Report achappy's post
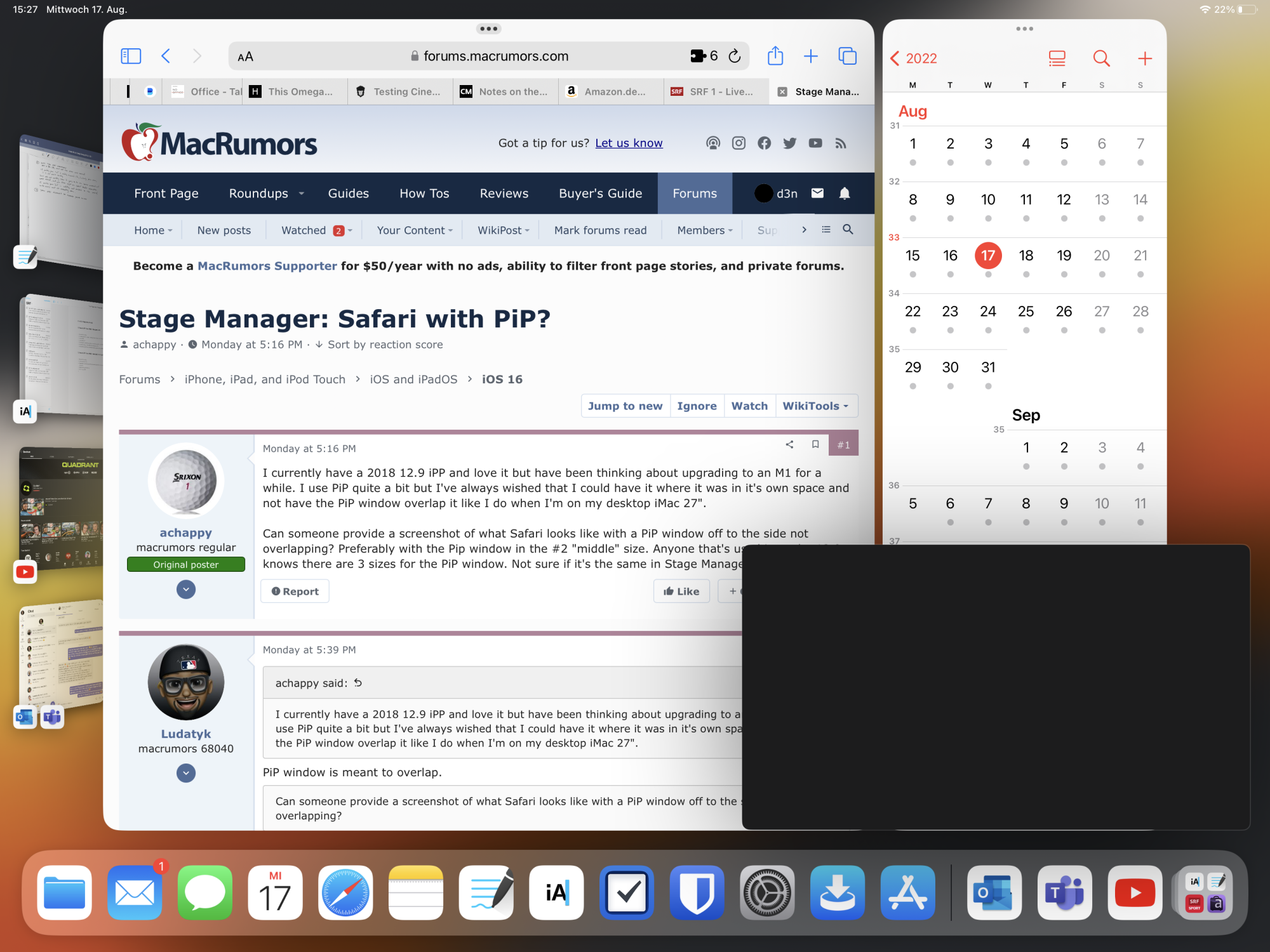The image size is (1270, 952). tap(295, 592)
